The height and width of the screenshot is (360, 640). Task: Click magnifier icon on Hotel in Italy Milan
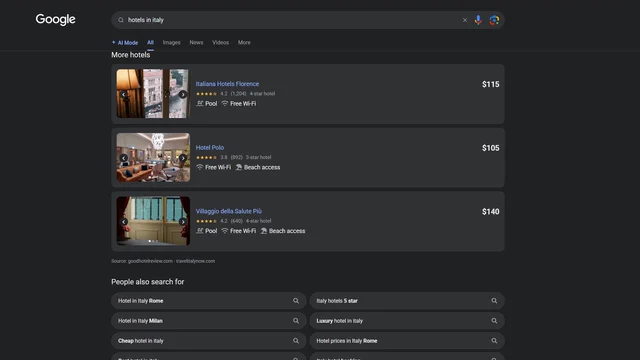click(x=296, y=321)
